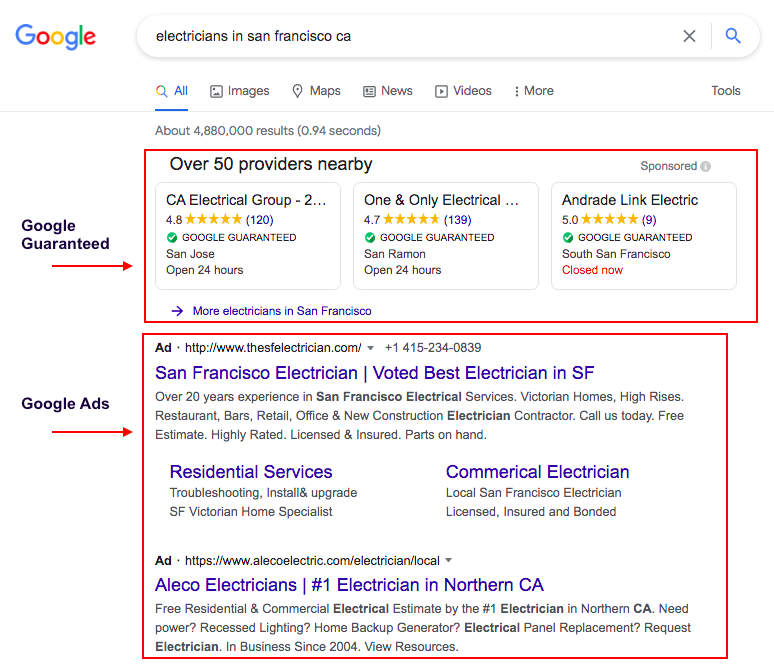Open the More menu
This screenshot has width=774, height=671.
point(533,91)
